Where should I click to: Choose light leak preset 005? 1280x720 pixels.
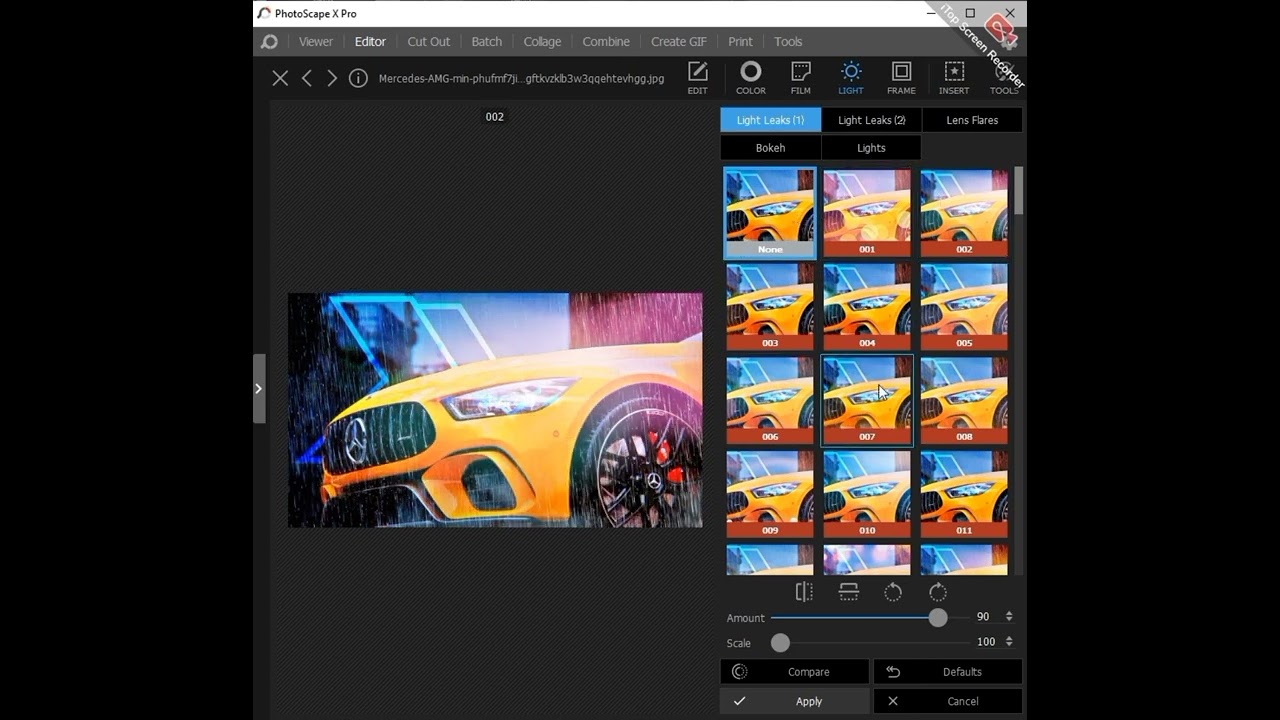click(x=964, y=306)
